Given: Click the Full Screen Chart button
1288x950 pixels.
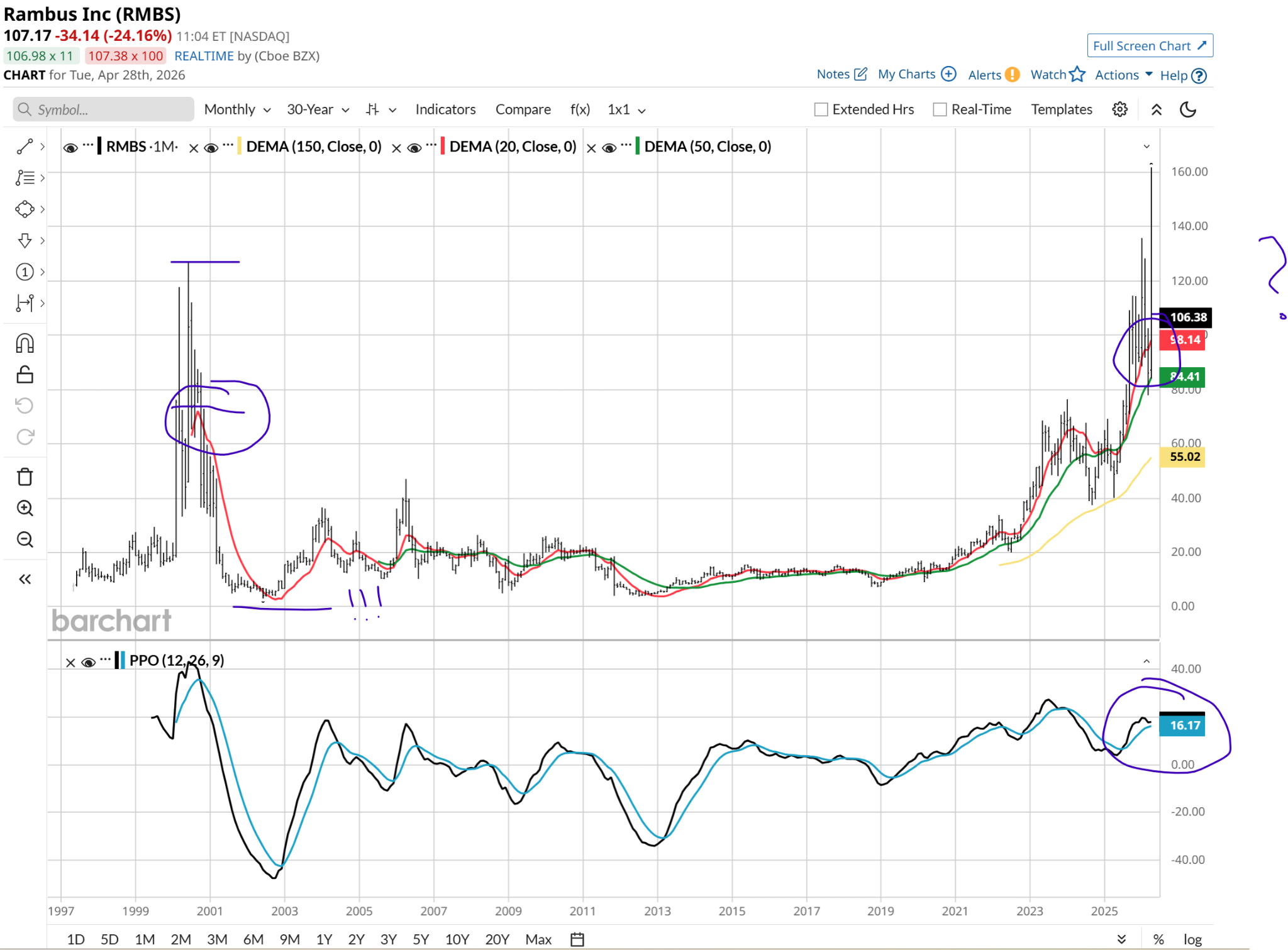Looking at the screenshot, I should coord(1149,46).
